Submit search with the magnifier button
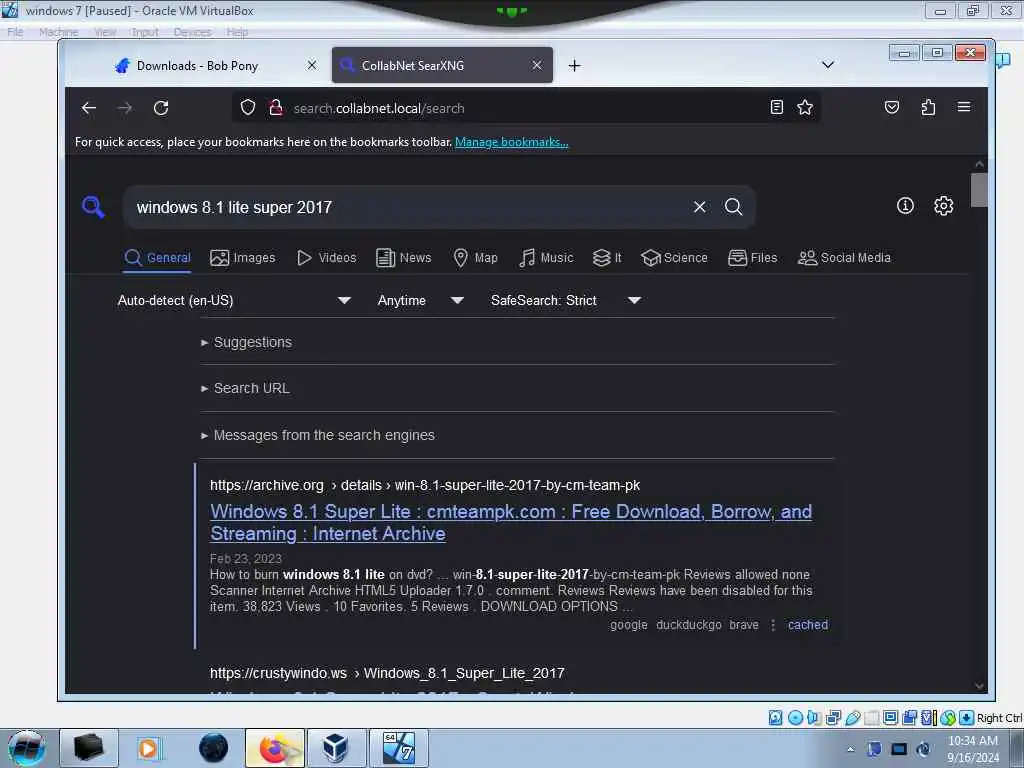 tap(733, 207)
